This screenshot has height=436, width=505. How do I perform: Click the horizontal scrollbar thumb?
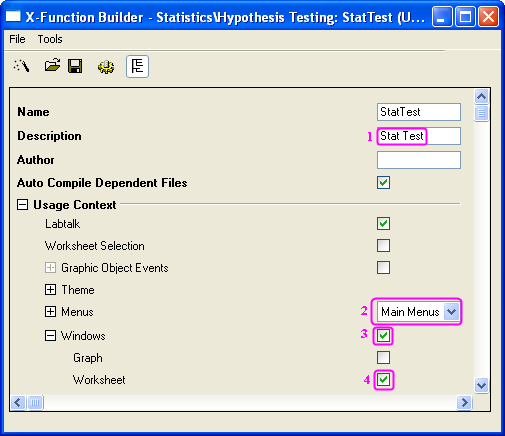(x=35, y=402)
